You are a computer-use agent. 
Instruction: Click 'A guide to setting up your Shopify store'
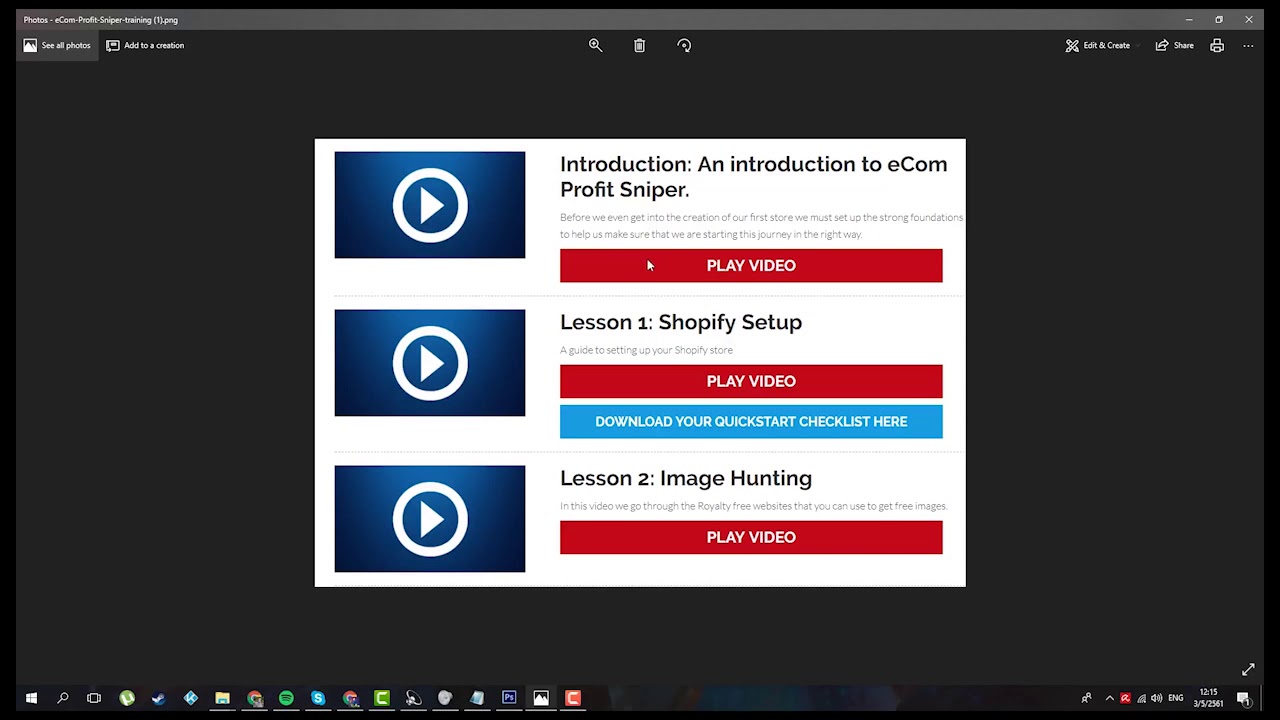tap(646, 350)
